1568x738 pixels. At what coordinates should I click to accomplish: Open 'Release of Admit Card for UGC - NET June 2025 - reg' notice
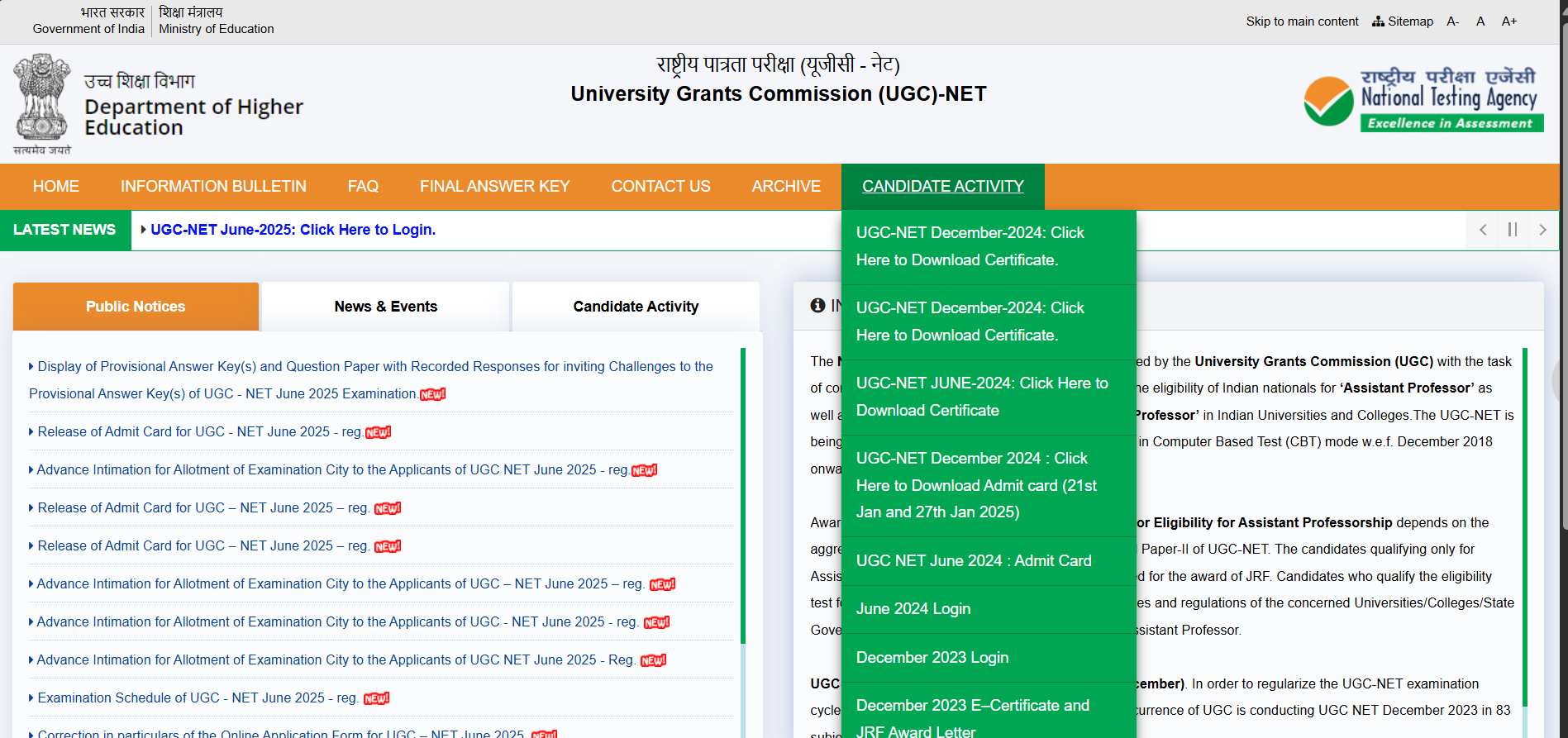(x=199, y=432)
